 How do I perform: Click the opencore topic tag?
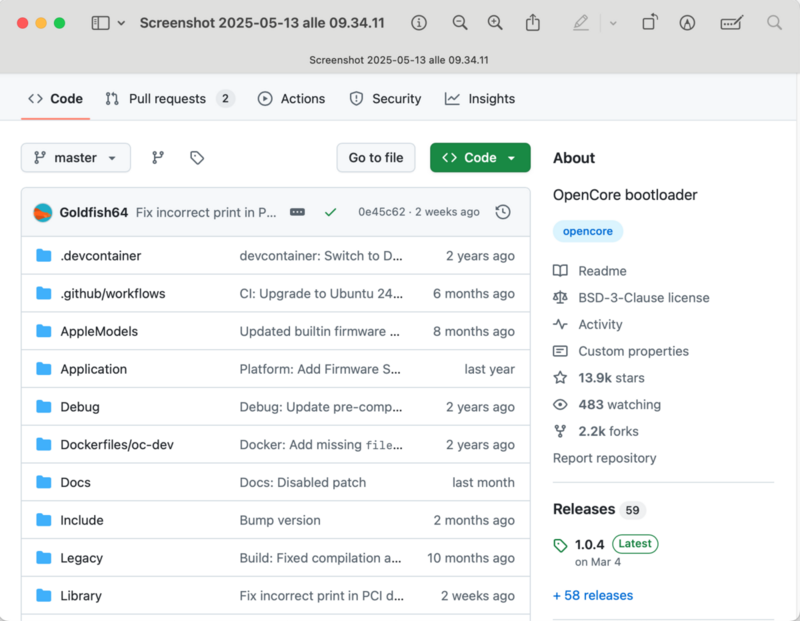(588, 231)
